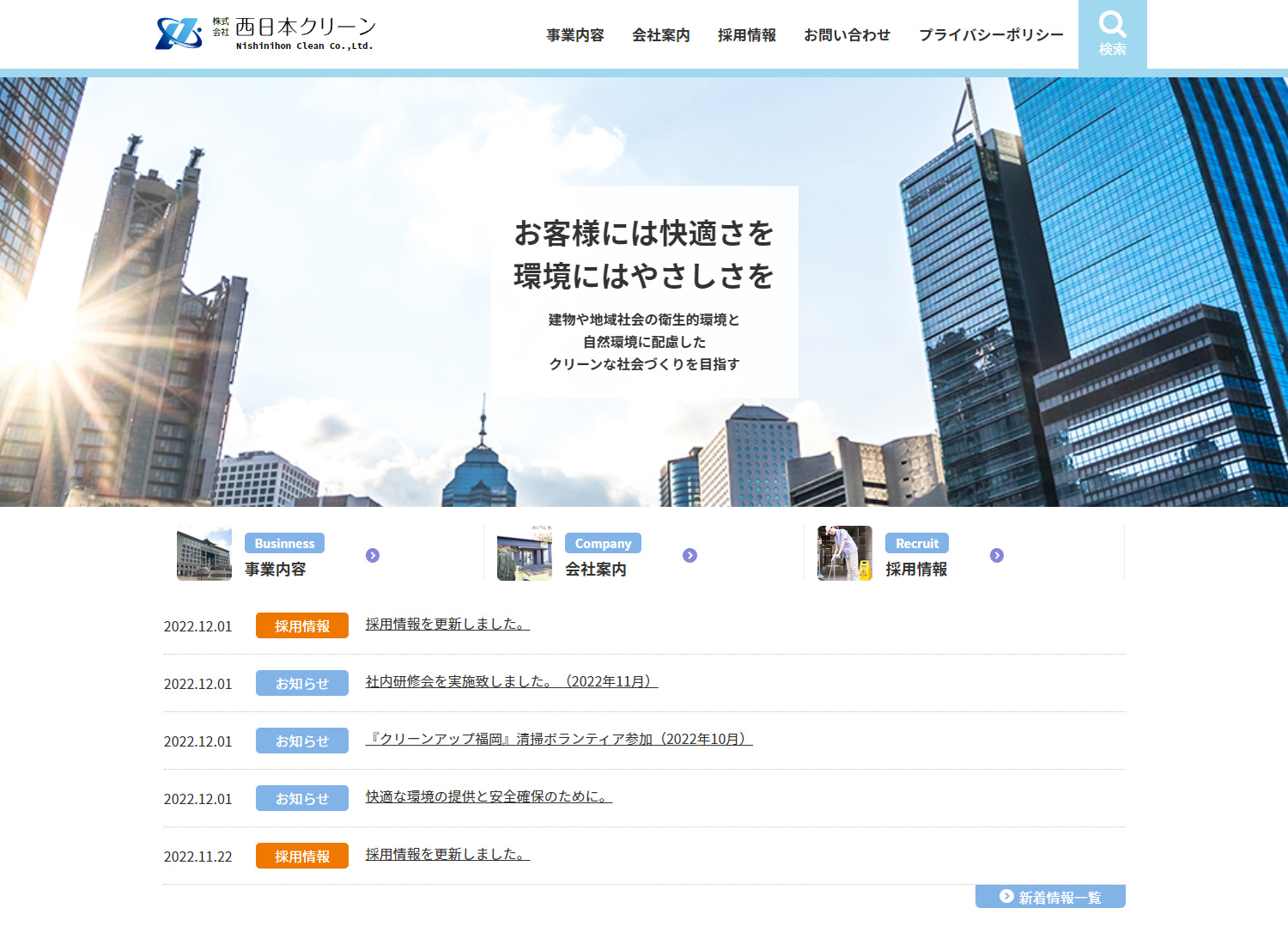Click the Business building thumbnail image
This screenshot has height=945, width=1288.
204,553
